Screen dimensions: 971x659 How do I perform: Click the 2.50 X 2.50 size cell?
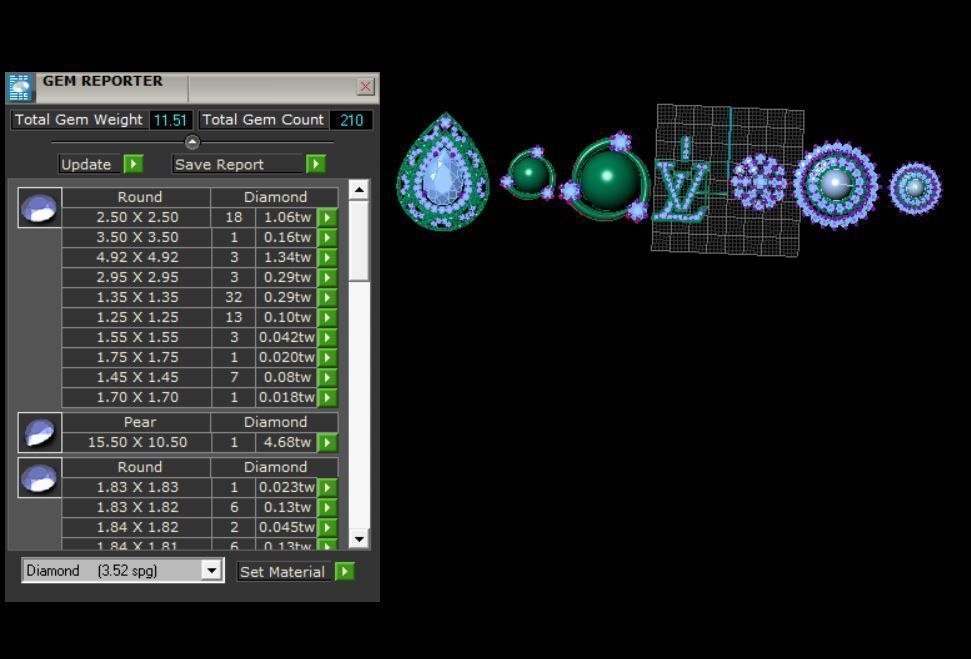(x=137, y=217)
